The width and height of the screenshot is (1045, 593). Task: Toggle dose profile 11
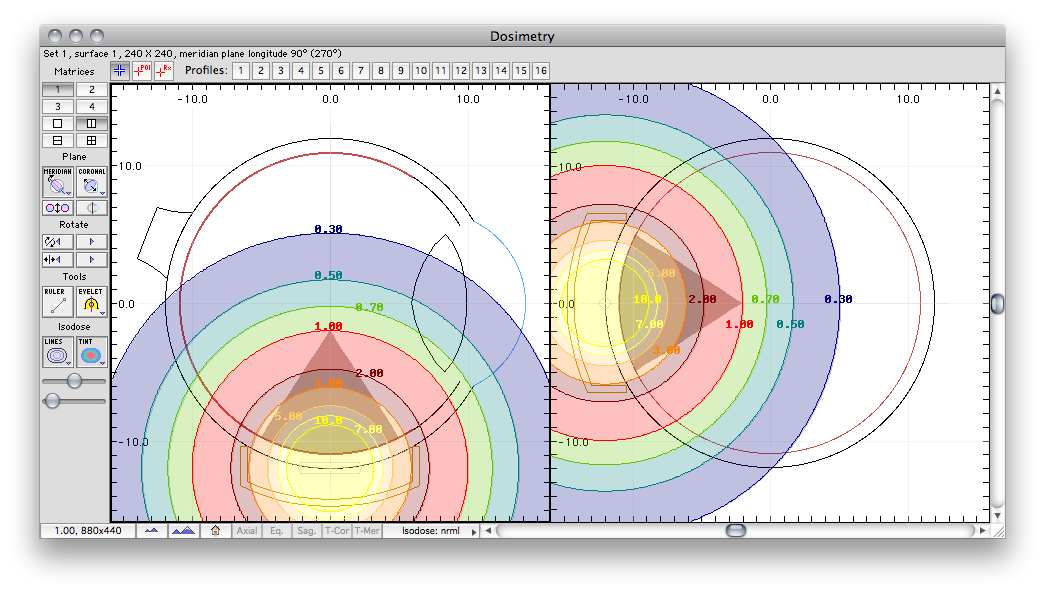click(x=441, y=71)
